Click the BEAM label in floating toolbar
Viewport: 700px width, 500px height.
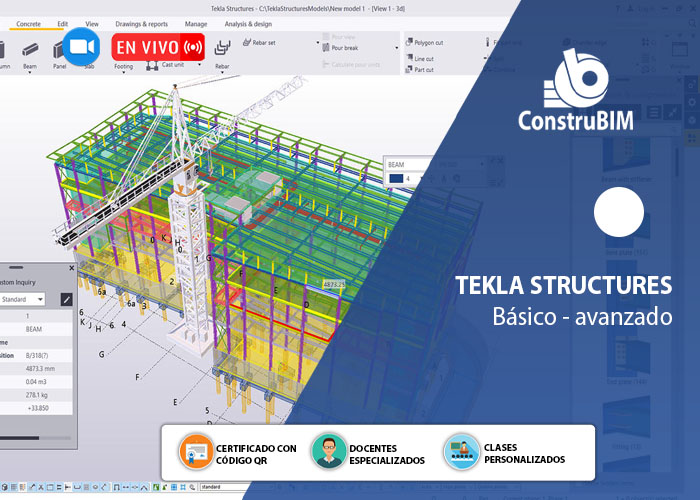(396, 165)
